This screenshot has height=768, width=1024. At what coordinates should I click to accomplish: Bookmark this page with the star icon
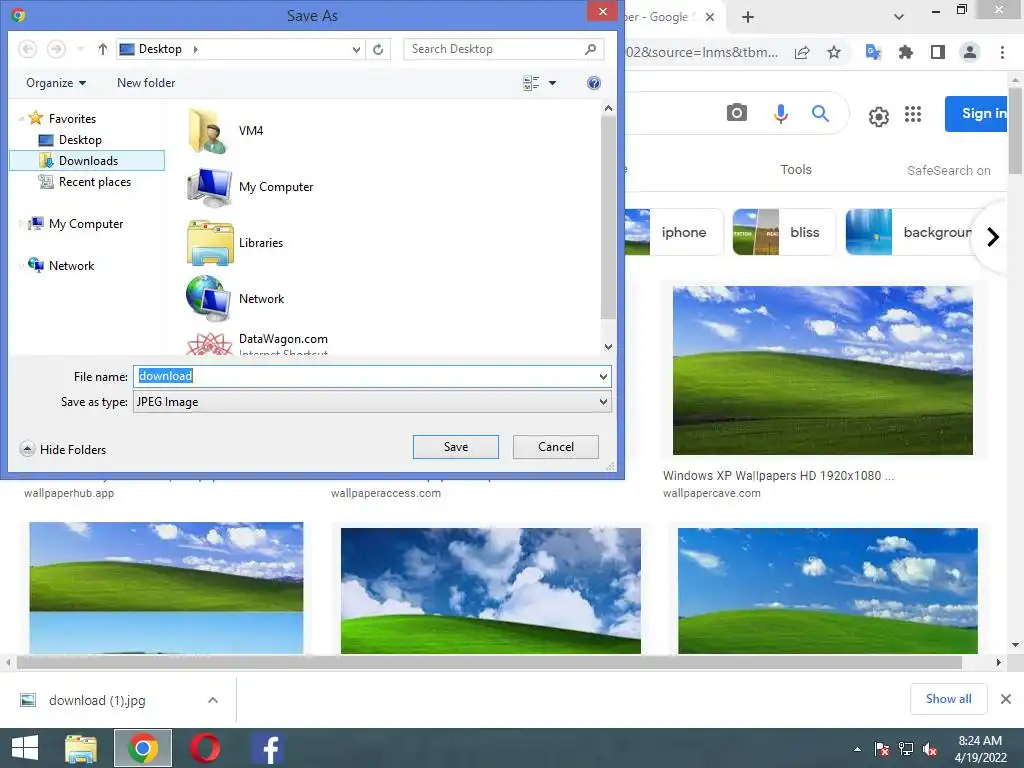(x=834, y=52)
